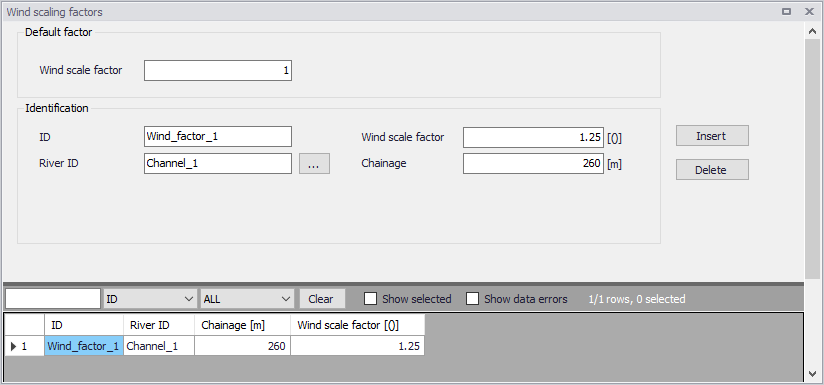Viewport: 824px width, 385px height.
Task: Sort by Chainage [m] column header
Action: click(x=243, y=325)
